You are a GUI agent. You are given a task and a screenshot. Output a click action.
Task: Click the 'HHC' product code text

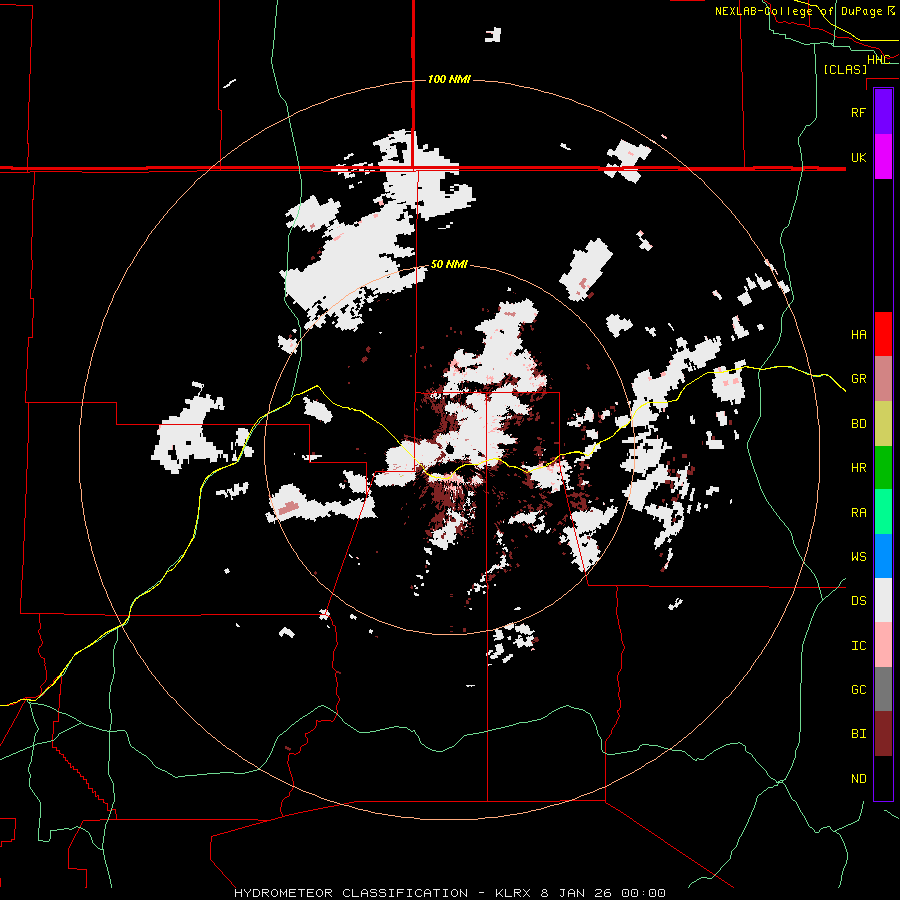(878, 60)
